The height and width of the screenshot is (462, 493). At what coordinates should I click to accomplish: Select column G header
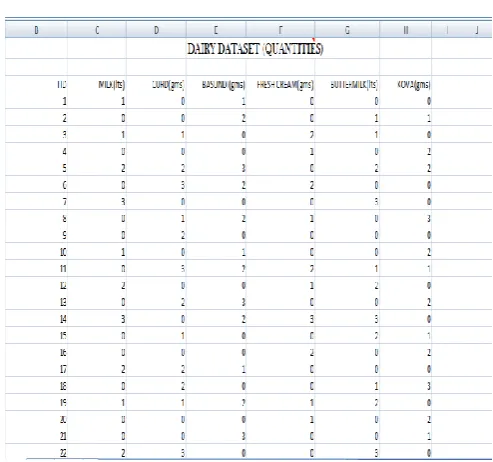(x=347, y=30)
